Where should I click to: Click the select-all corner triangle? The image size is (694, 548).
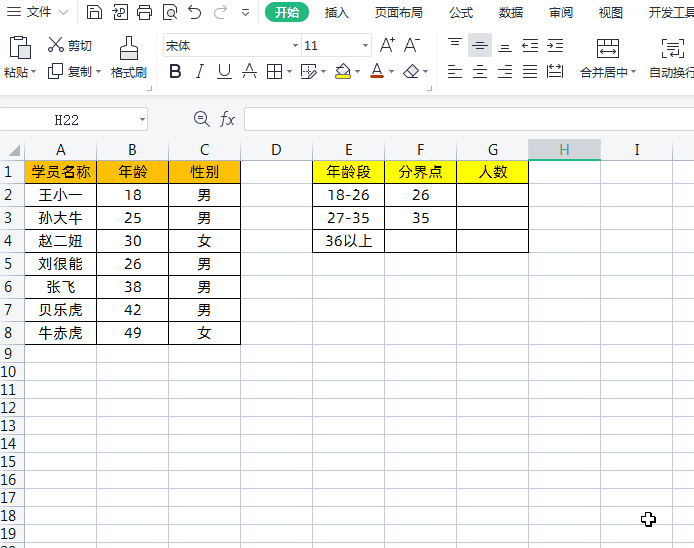[x=13, y=150]
